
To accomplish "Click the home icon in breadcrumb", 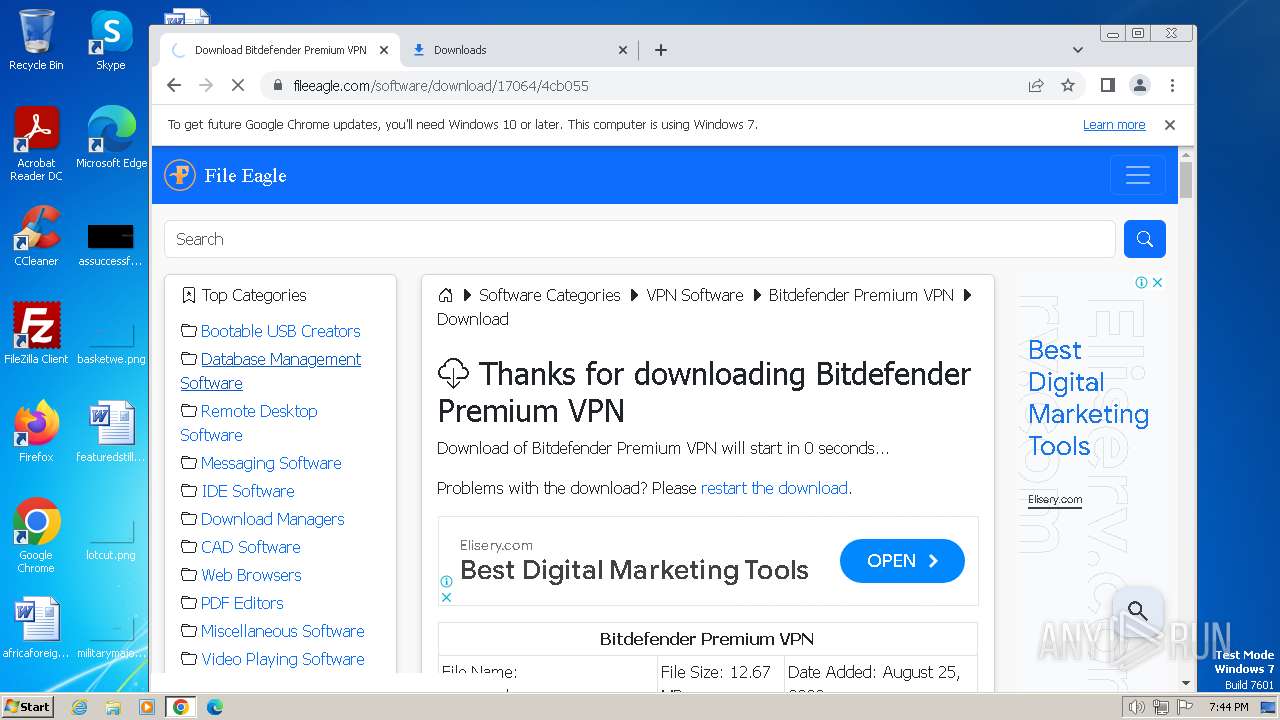I will [446, 295].
